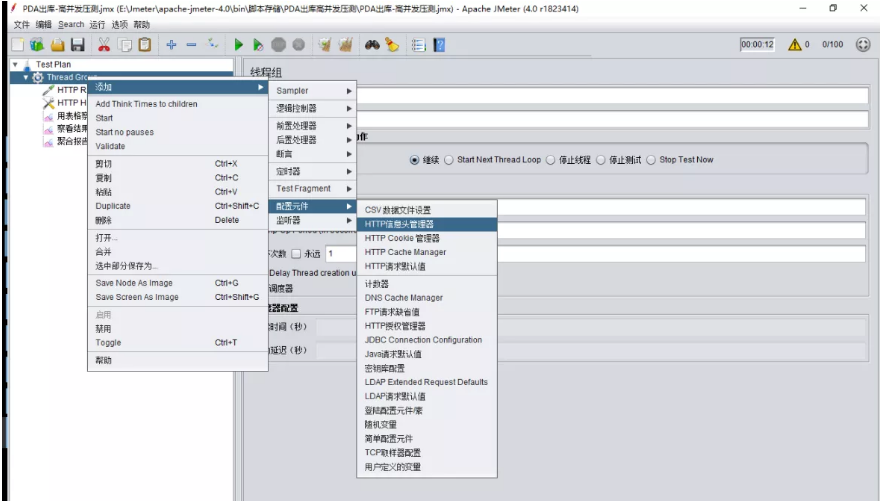Click Save Node As Image entry

(177, 283)
